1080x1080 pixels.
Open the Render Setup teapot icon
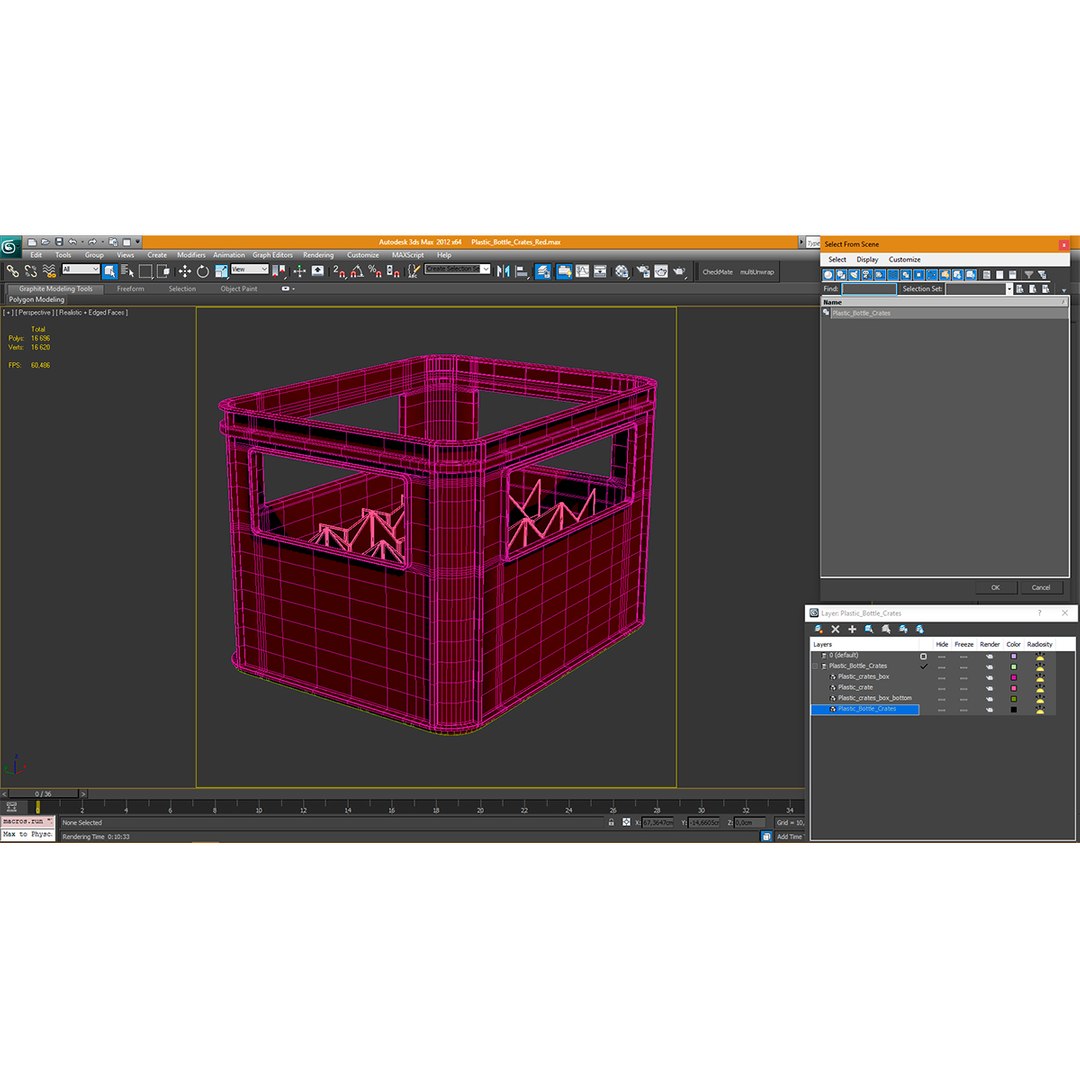click(x=643, y=271)
